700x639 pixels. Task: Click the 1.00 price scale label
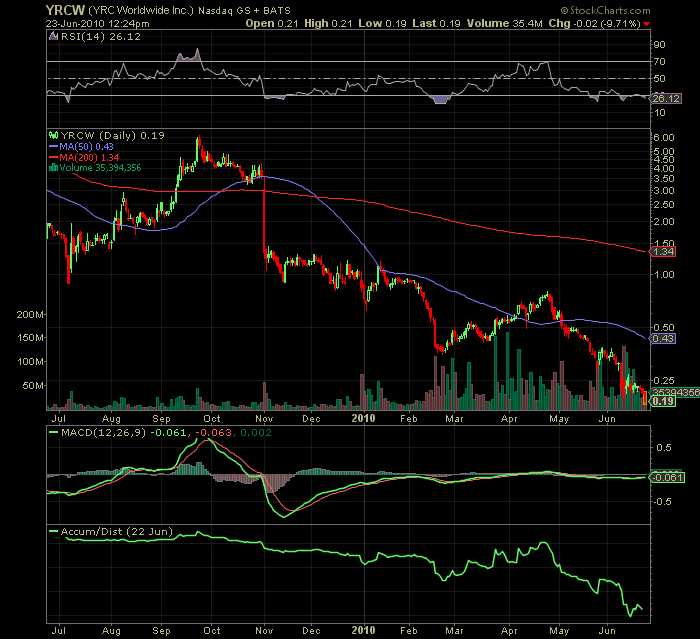(x=664, y=274)
